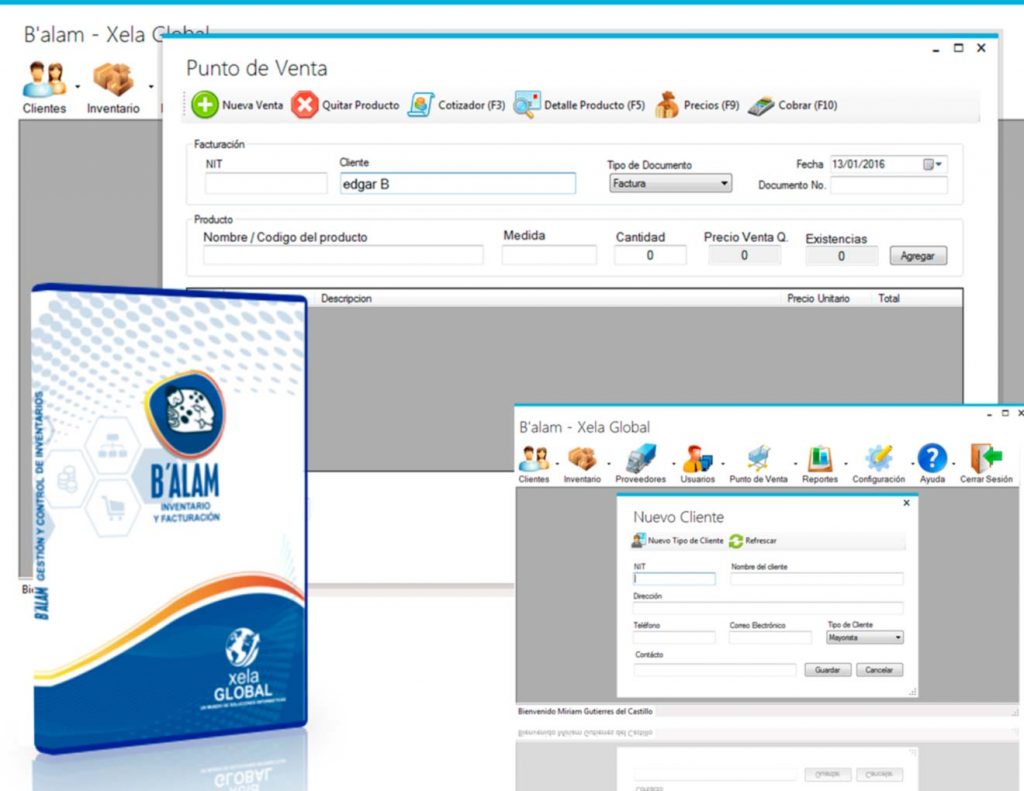
Task: Click the Contacto field
Action: coord(714,669)
